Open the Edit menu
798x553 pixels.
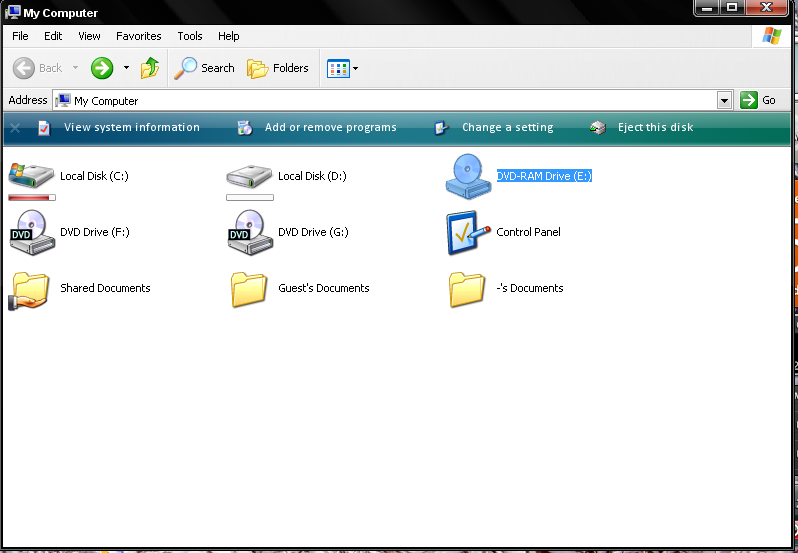[x=53, y=36]
